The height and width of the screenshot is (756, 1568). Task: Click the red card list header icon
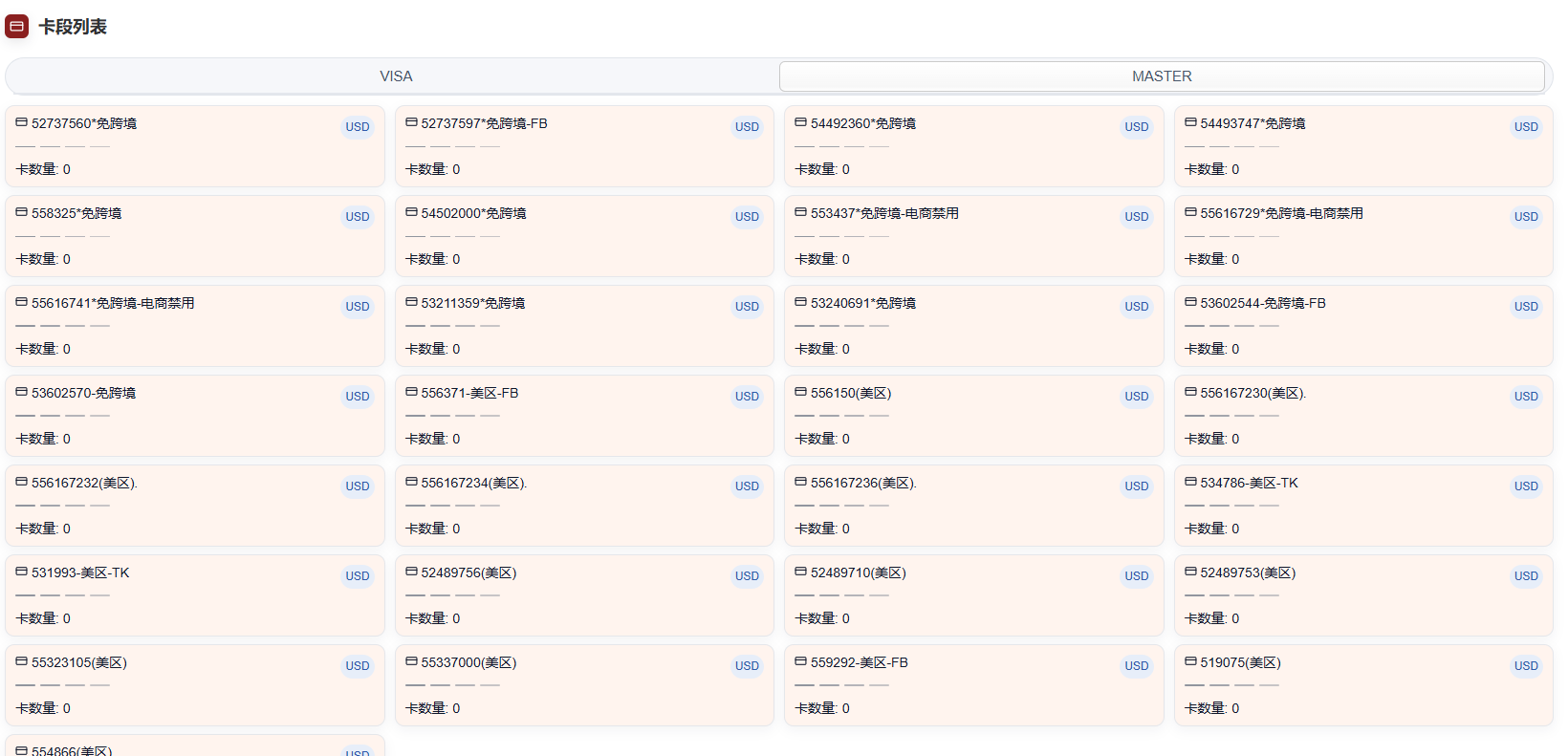tap(17, 27)
